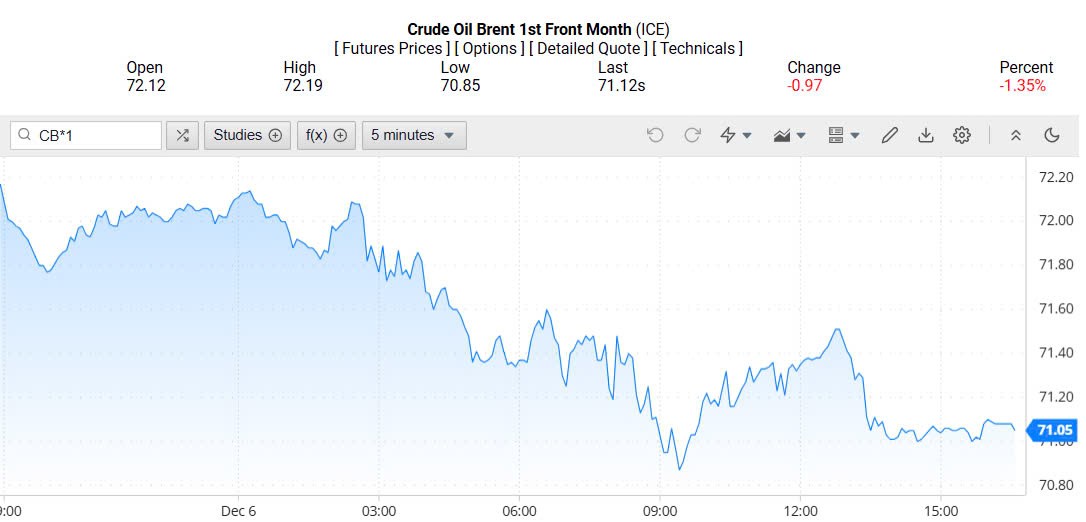1086x522 pixels.
Task: Open the Futures Prices link
Action: tap(392, 48)
